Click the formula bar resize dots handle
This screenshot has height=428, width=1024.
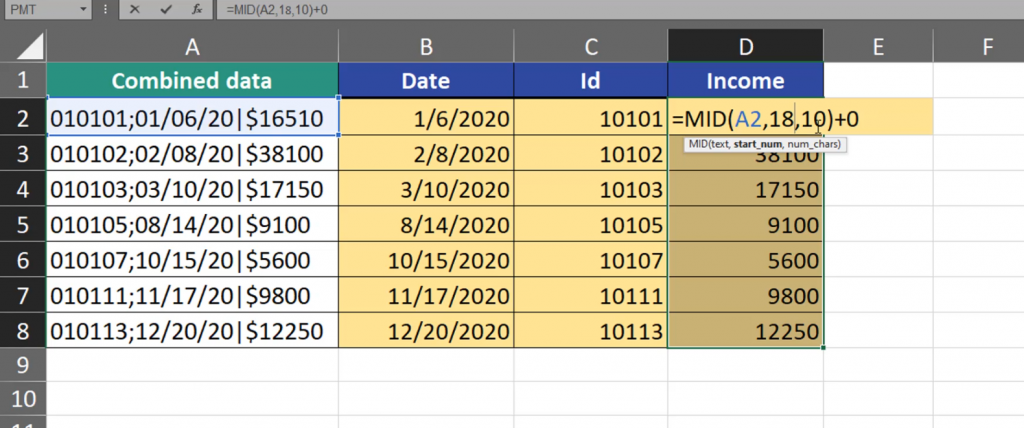107,9
